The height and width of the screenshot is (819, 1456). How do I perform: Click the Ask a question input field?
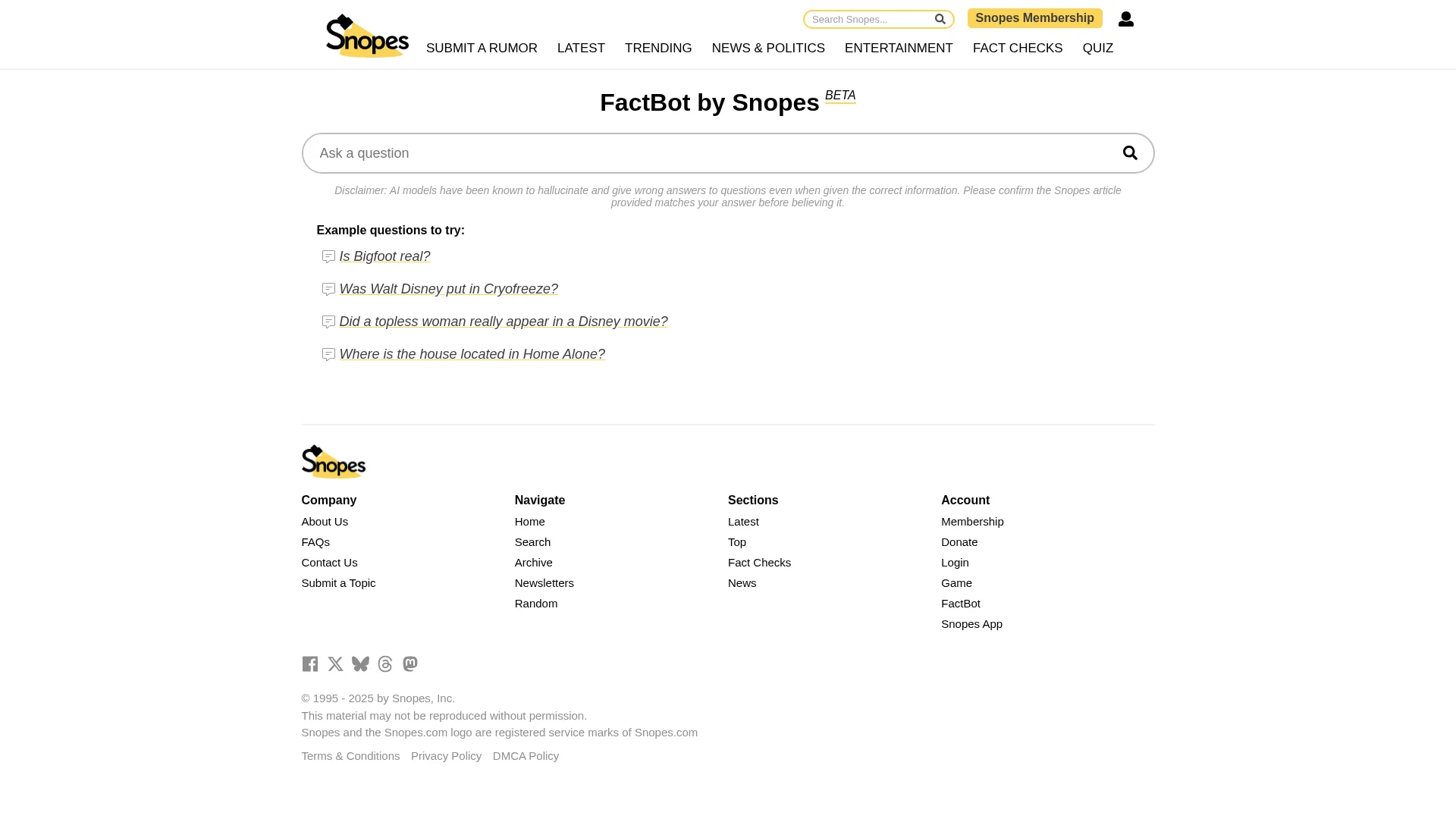tap(705, 153)
